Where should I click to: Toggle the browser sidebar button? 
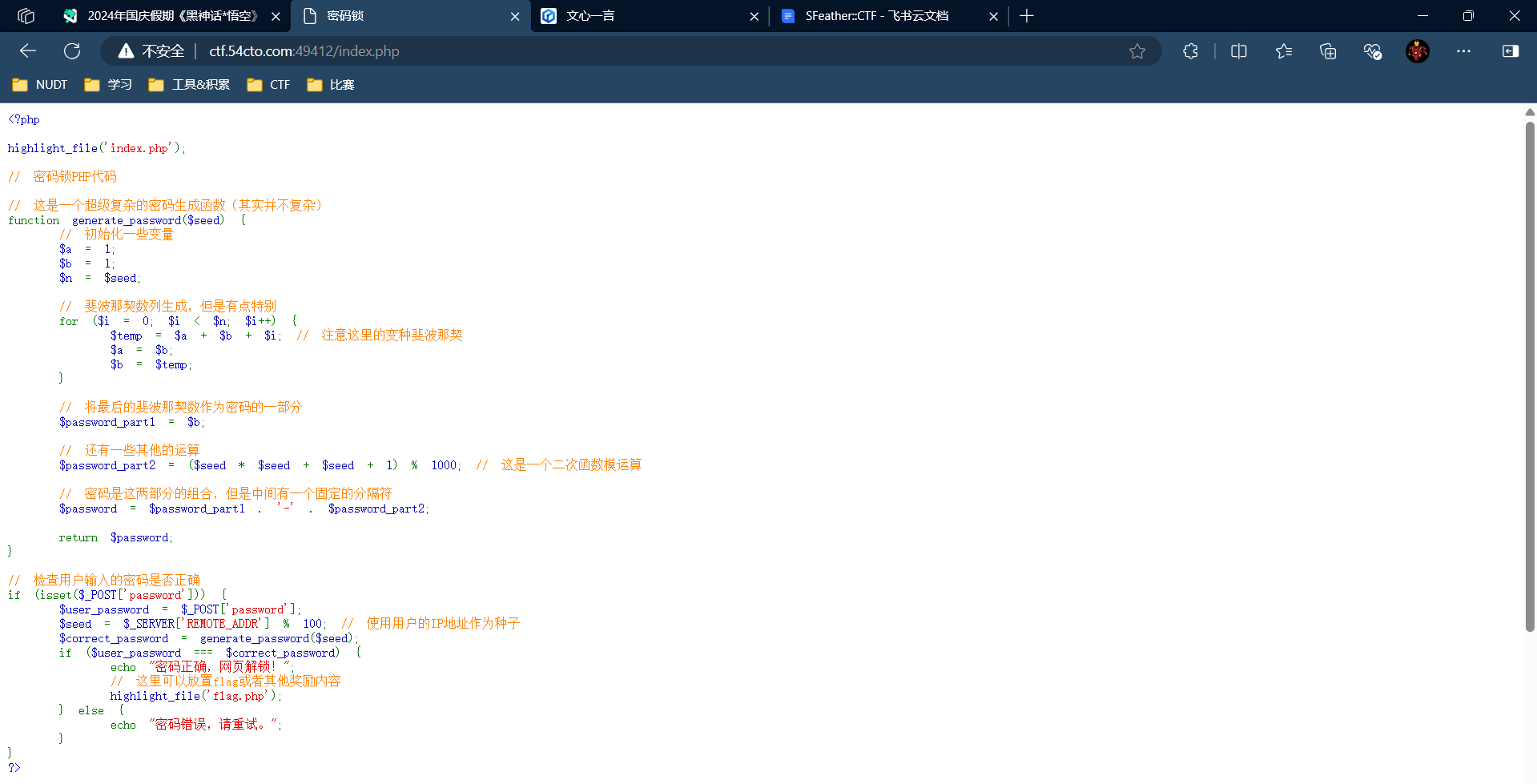(1510, 51)
